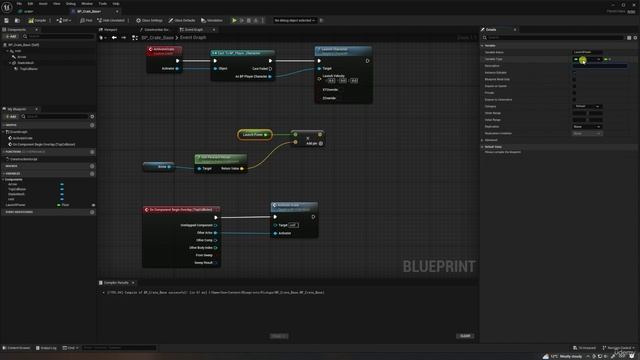Open the View menu

pos(57,4)
